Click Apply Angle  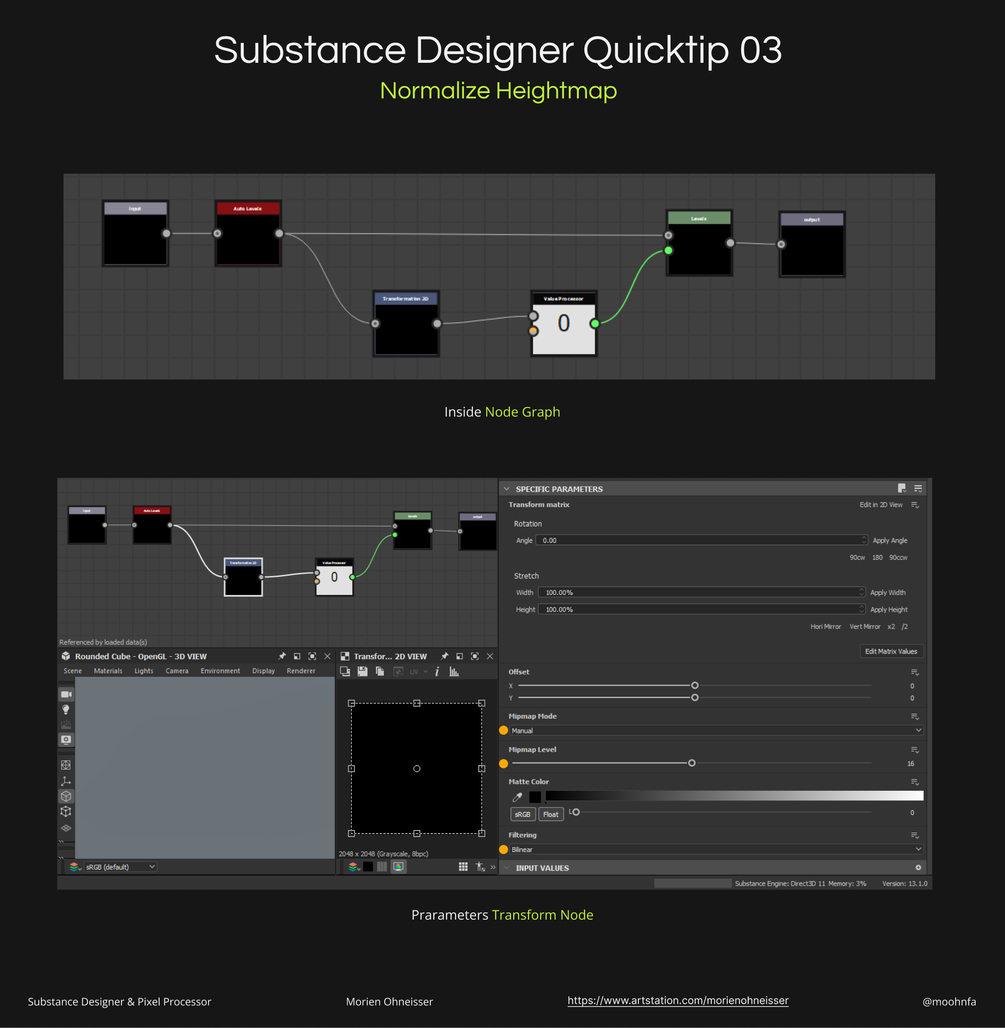pos(890,540)
